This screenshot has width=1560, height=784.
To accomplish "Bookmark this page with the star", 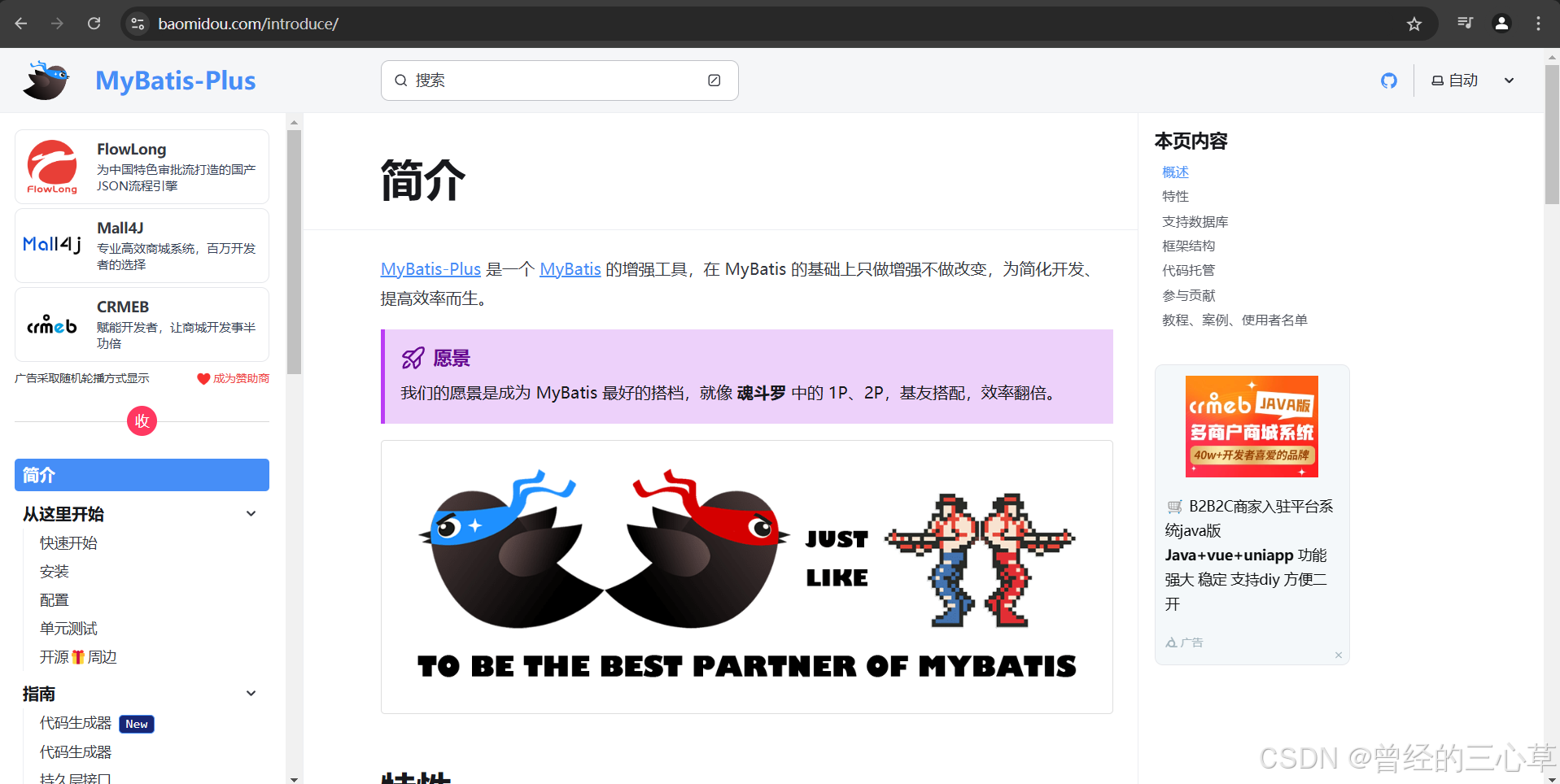I will (1414, 24).
